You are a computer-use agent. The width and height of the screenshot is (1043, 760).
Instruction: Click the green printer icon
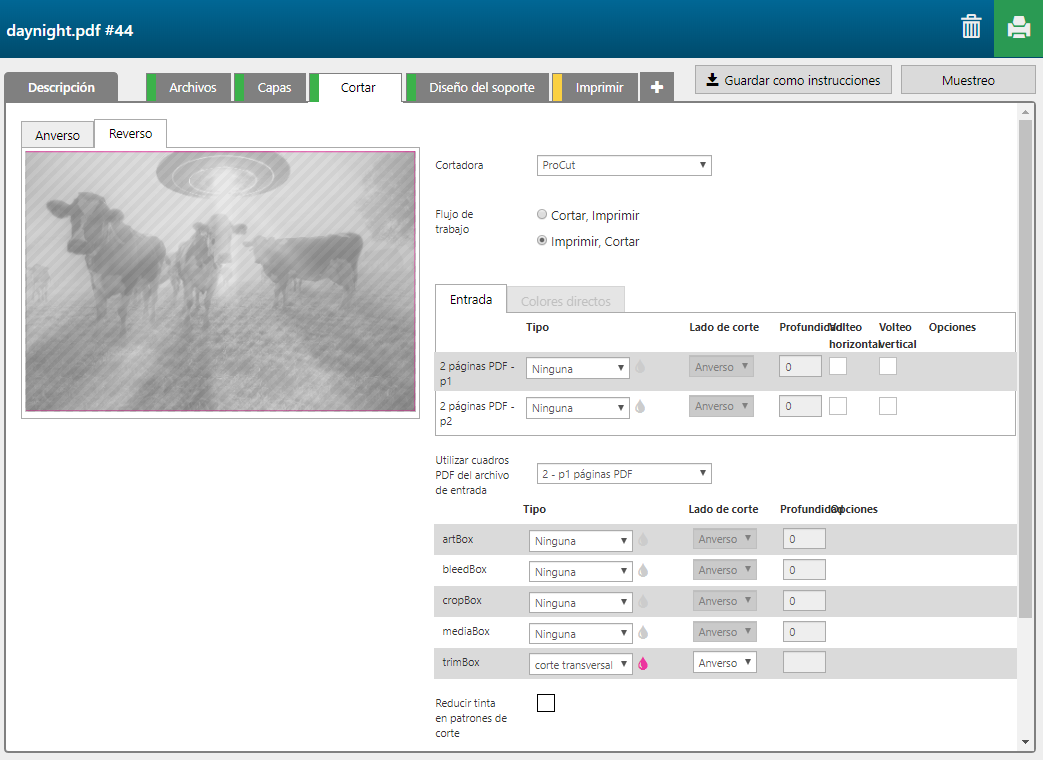click(x=1018, y=28)
